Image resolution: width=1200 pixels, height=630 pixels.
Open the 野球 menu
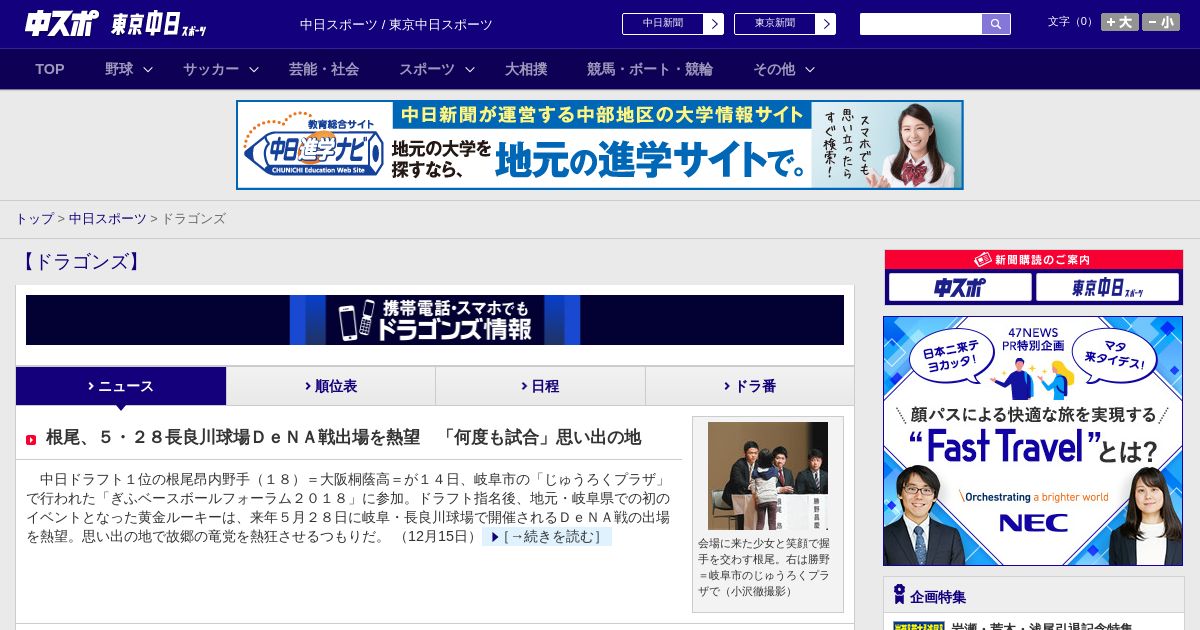click(119, 69)
